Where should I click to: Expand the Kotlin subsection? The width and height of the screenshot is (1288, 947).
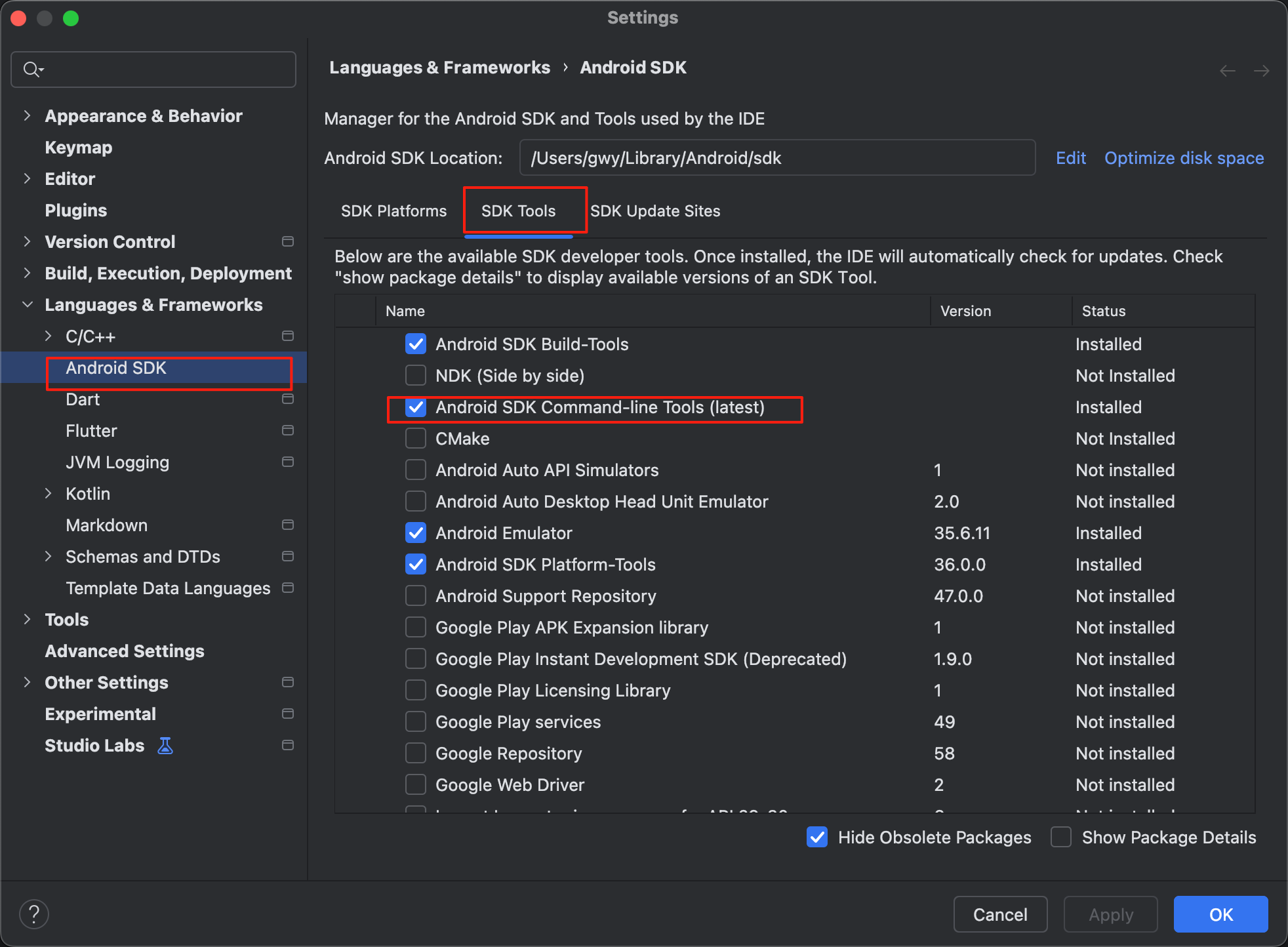point(48,493)
